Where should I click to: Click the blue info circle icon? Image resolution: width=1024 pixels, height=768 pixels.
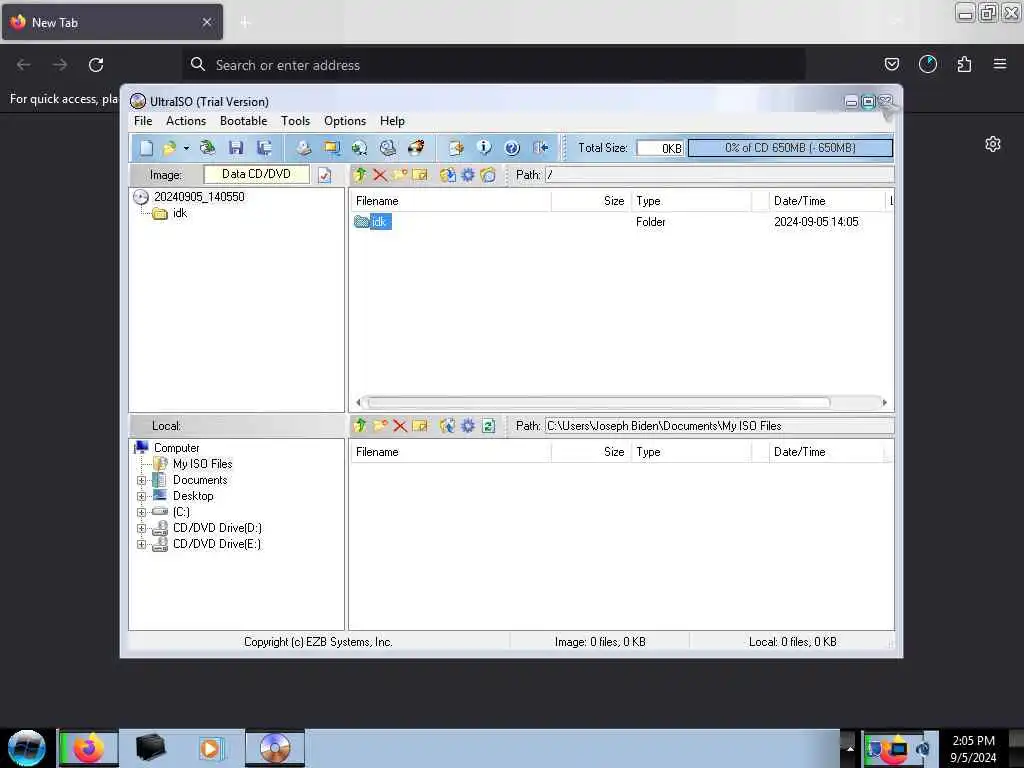point(484,148)
